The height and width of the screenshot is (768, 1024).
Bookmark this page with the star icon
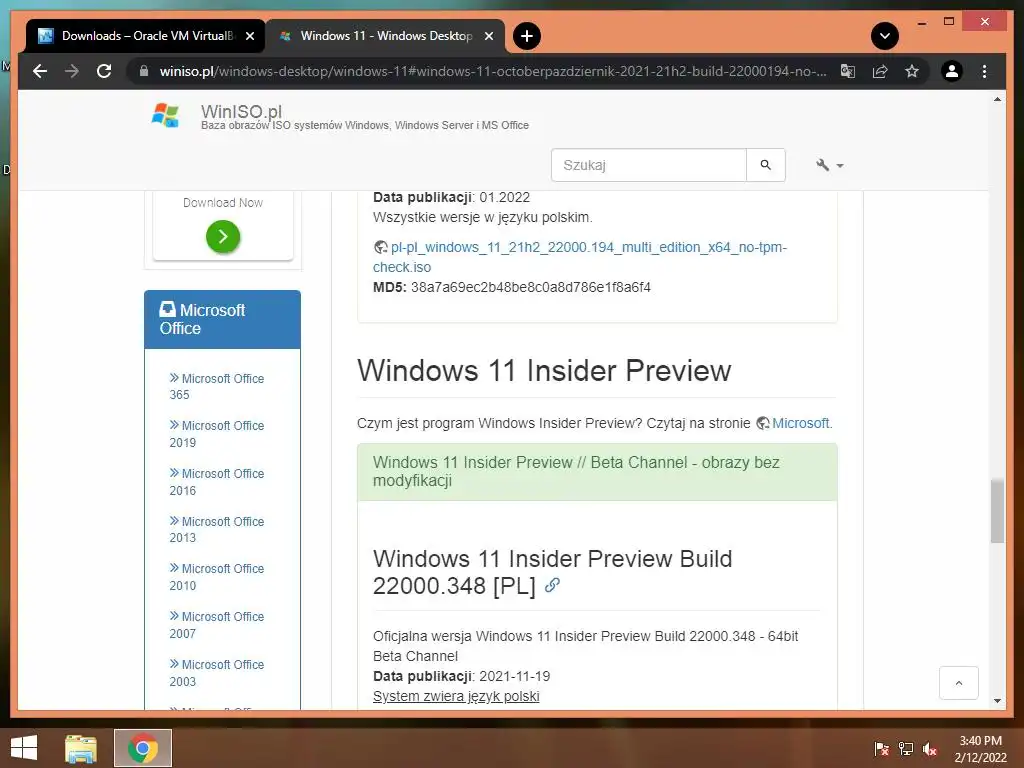[x=912, y=71]
